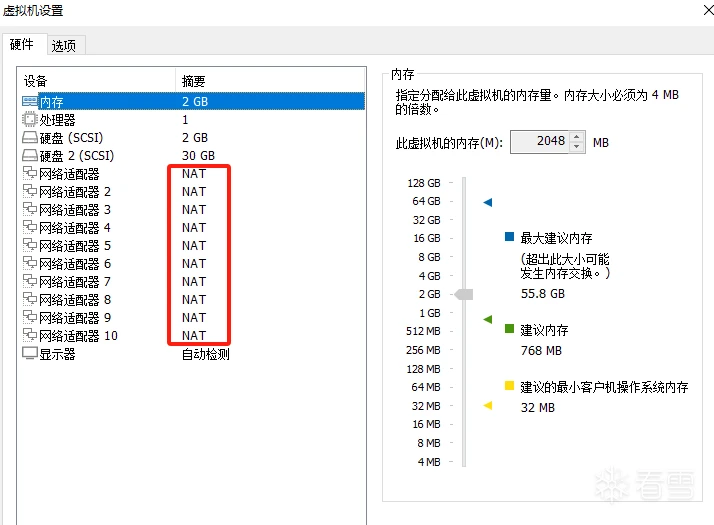Select the first 网络适配器 row
The width and height of the screenshot is (714, 525).
tap(193, 173)
